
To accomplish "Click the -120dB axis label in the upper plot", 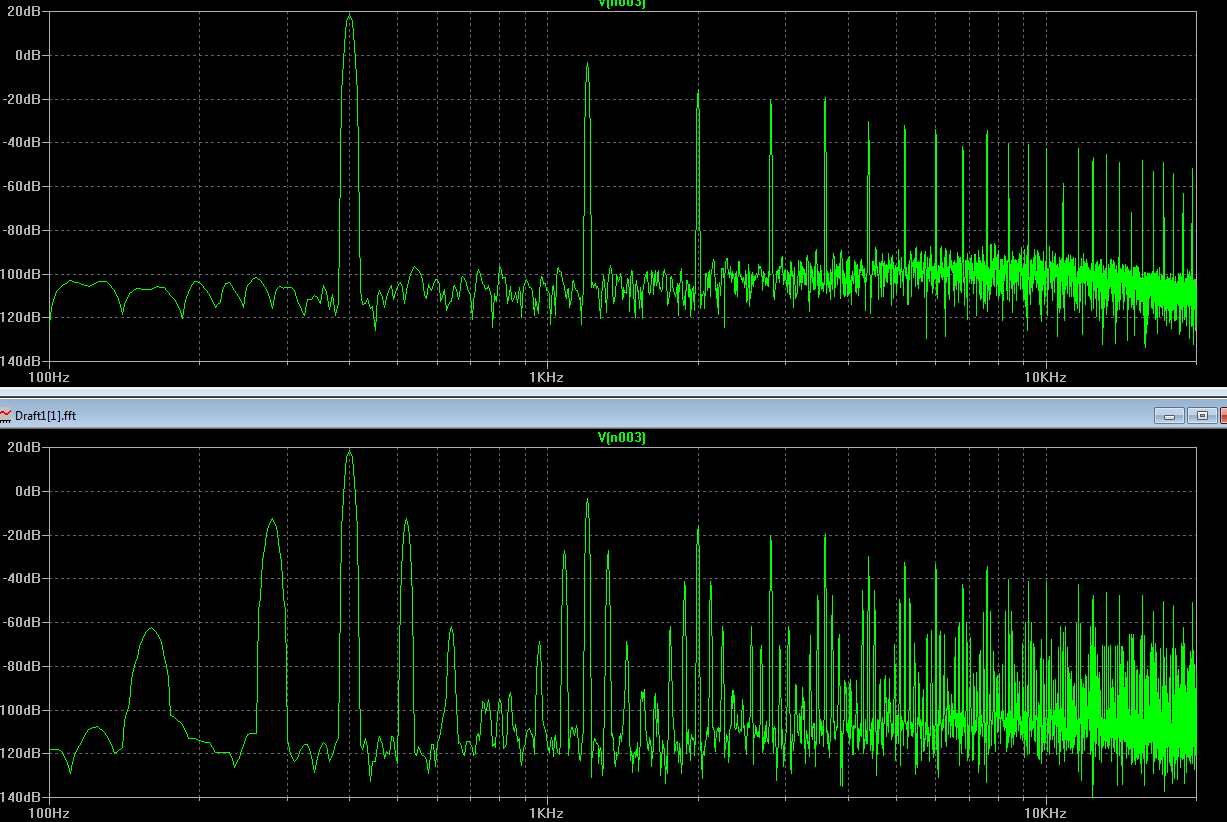I will [22, 317].
